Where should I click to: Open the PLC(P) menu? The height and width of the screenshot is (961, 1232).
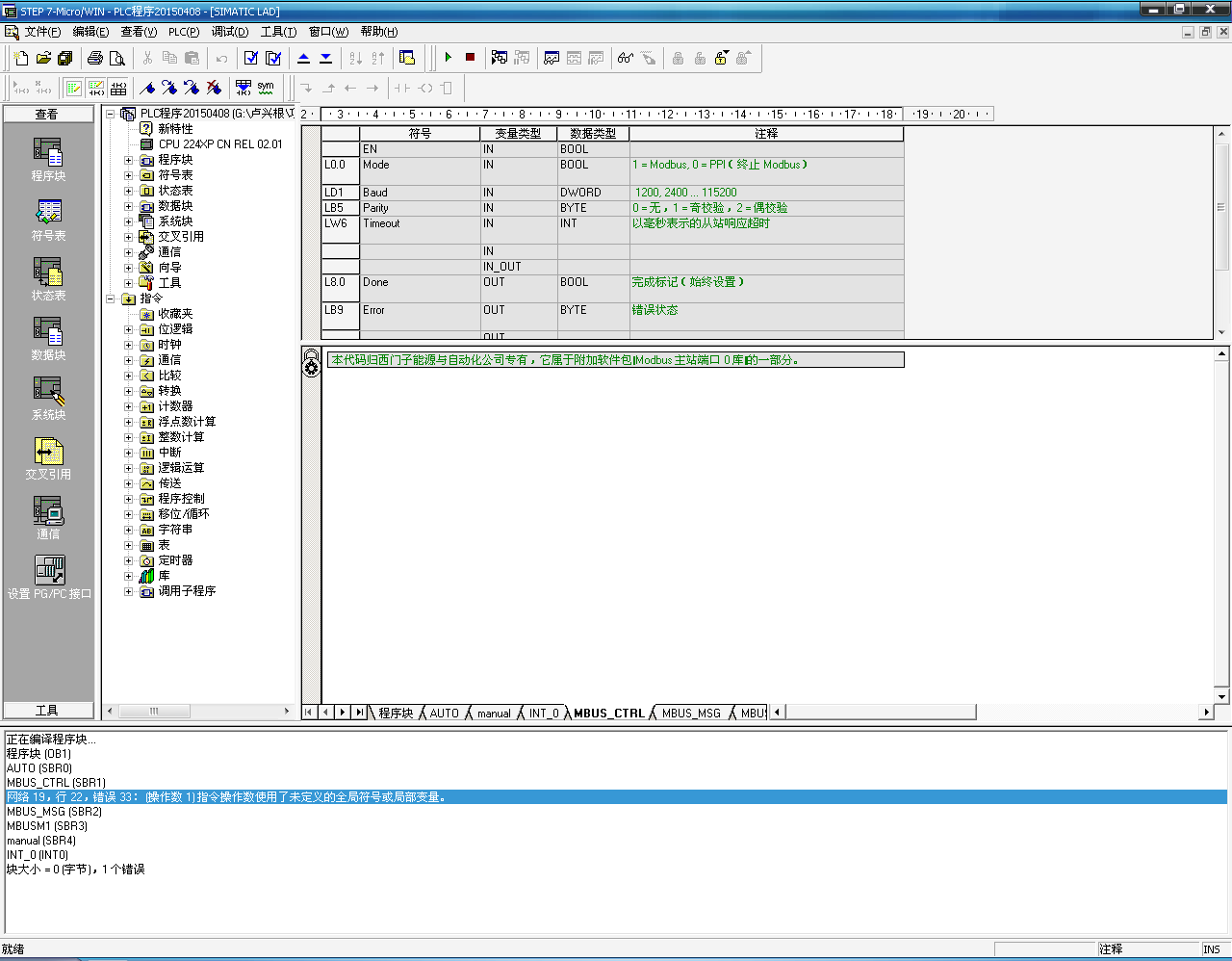[184, 32]
